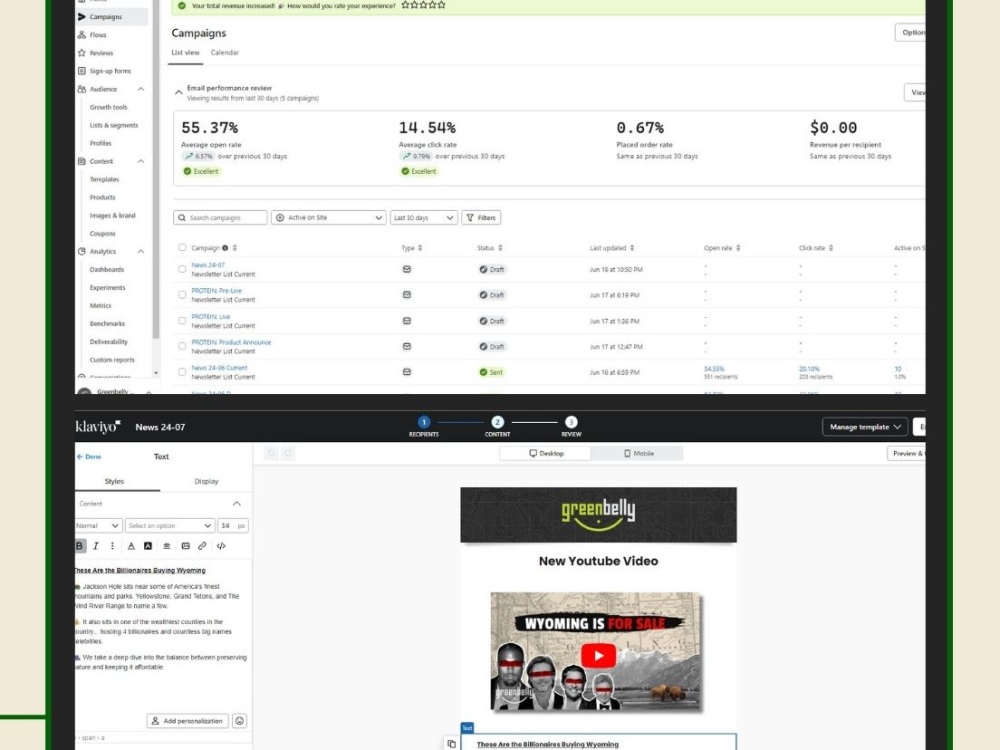
Task: Open the Normal paragraph style dropdown
Action: pos(98,526)
